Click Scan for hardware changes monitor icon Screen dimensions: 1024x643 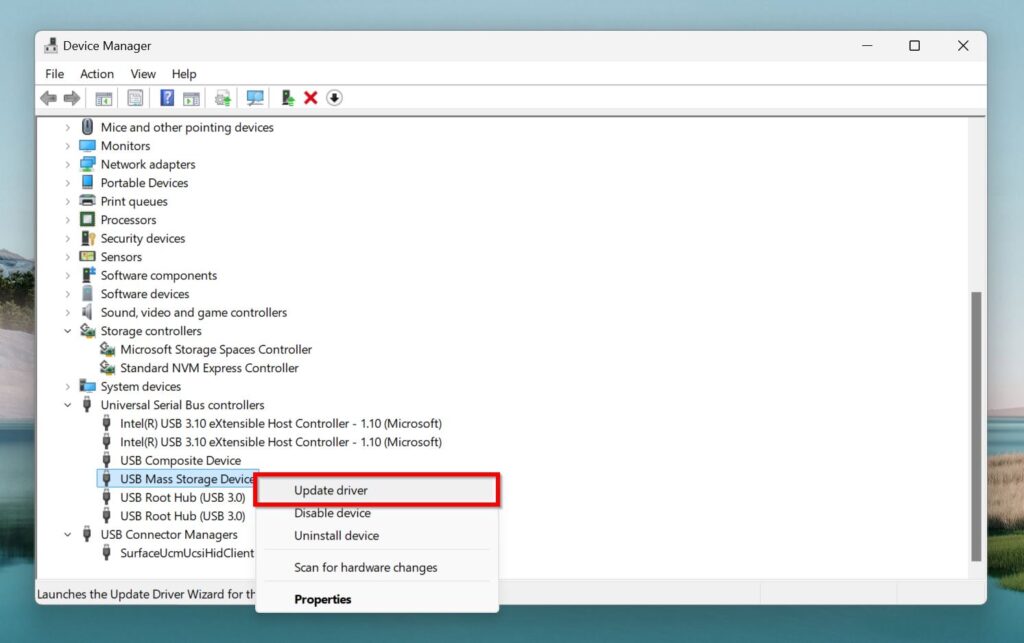(x=255, y=98)
